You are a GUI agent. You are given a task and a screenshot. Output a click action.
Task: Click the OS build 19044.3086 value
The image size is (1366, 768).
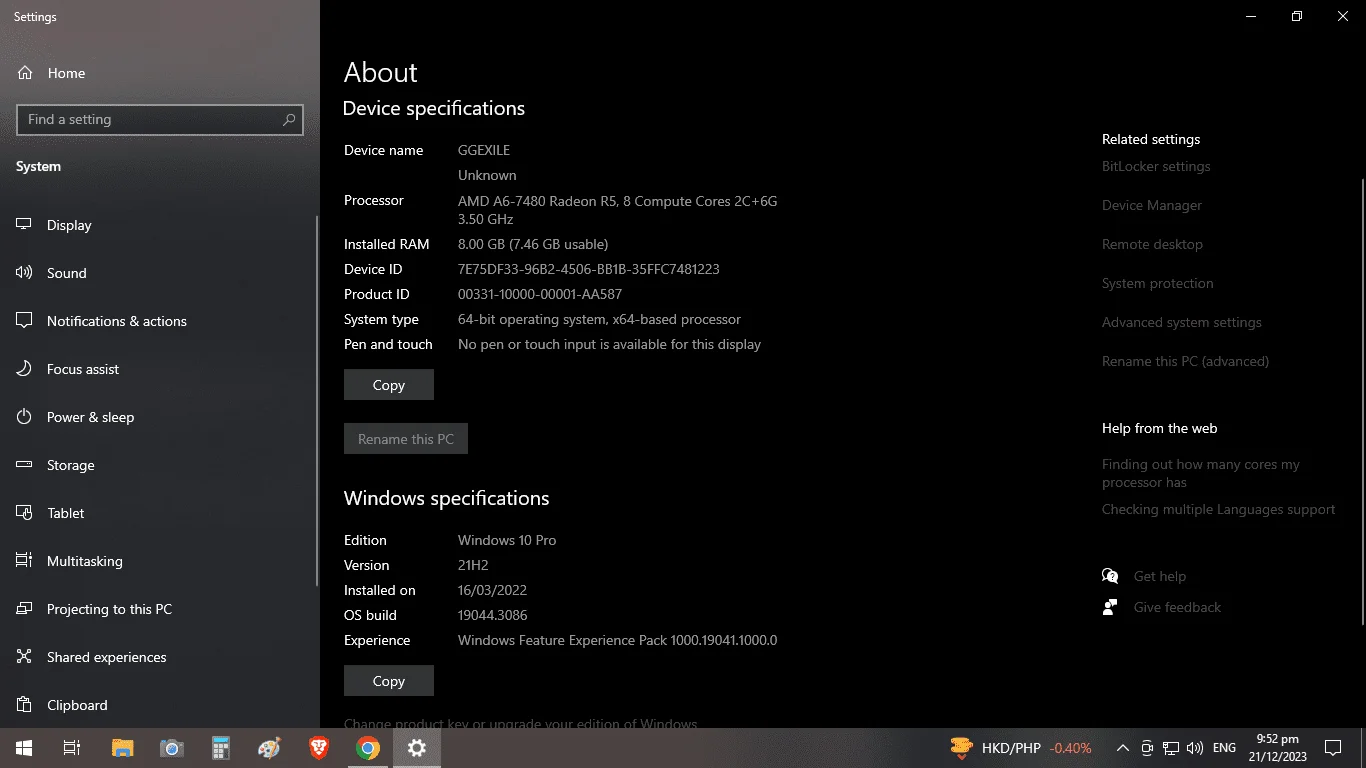[493, 615]
